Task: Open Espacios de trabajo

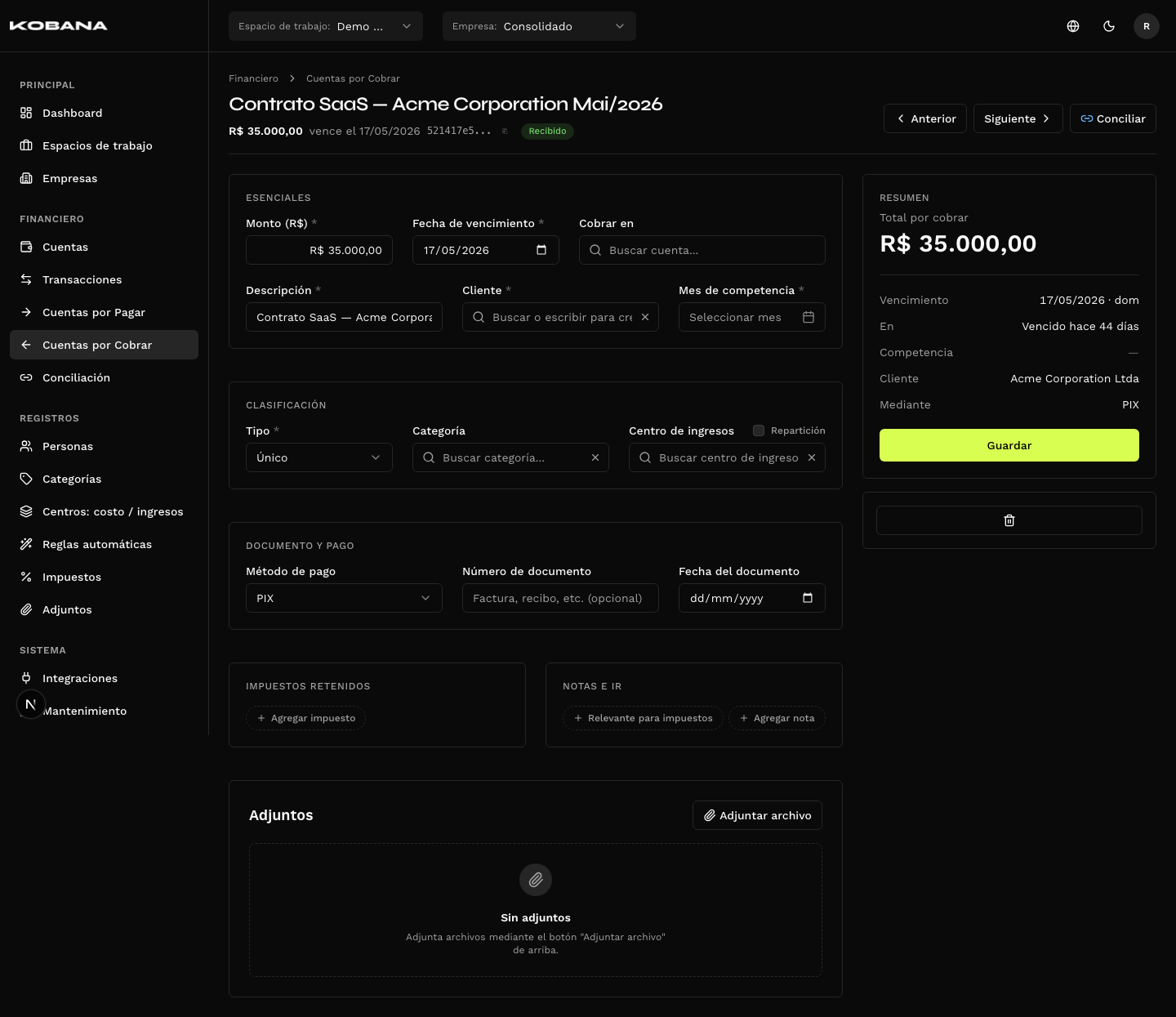Action: 104,145
